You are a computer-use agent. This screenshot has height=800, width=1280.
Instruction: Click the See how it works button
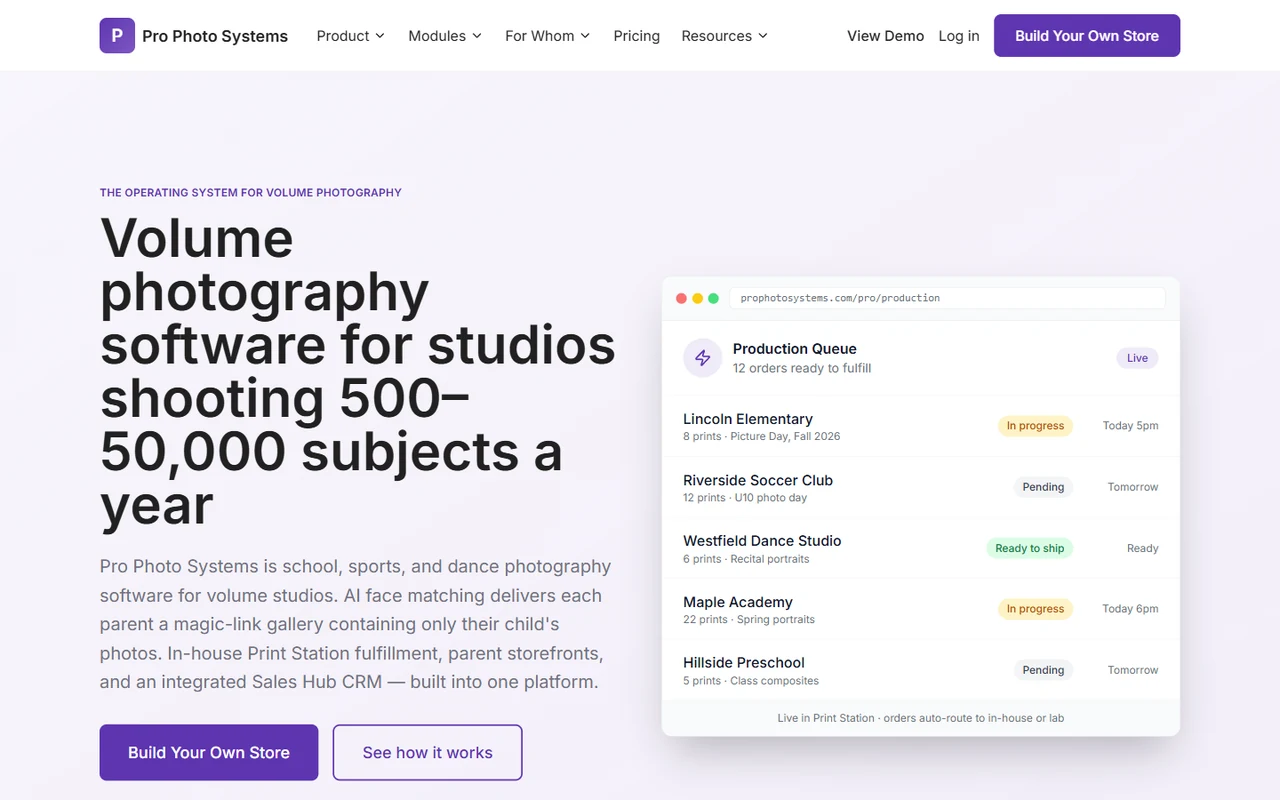[428, 753]
